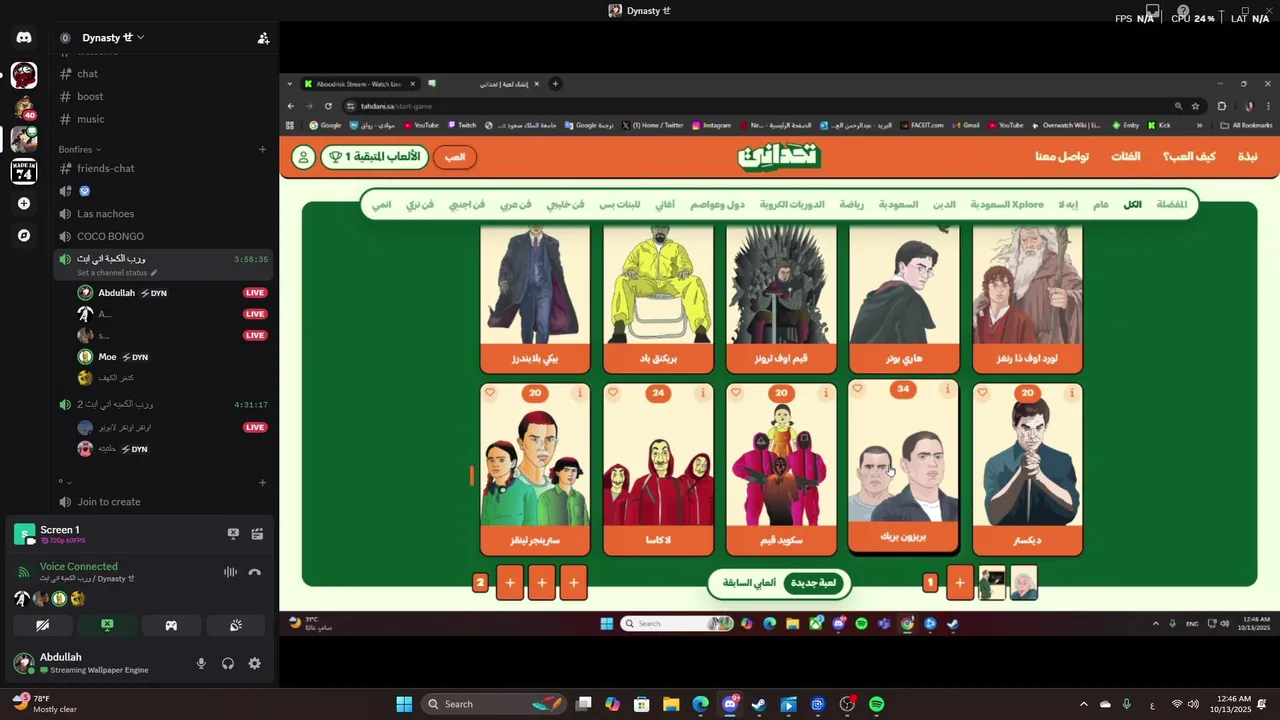The height and width of the screenshot is (720, 1280).
Task: Open Steam from Windows taskbar
Action: [759, 704]
